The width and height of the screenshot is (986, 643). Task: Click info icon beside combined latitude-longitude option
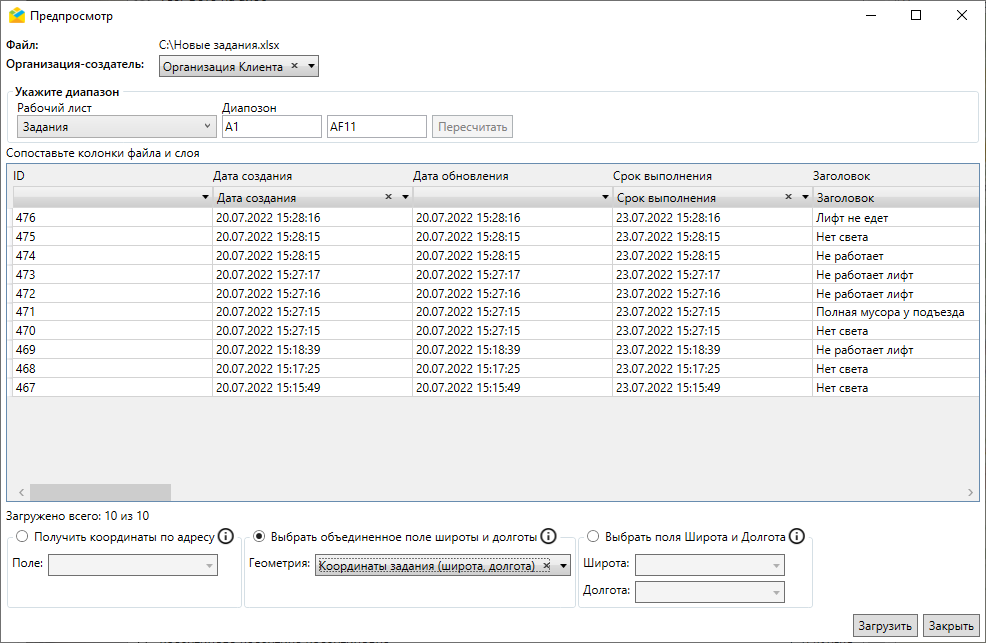coord(548,536)
